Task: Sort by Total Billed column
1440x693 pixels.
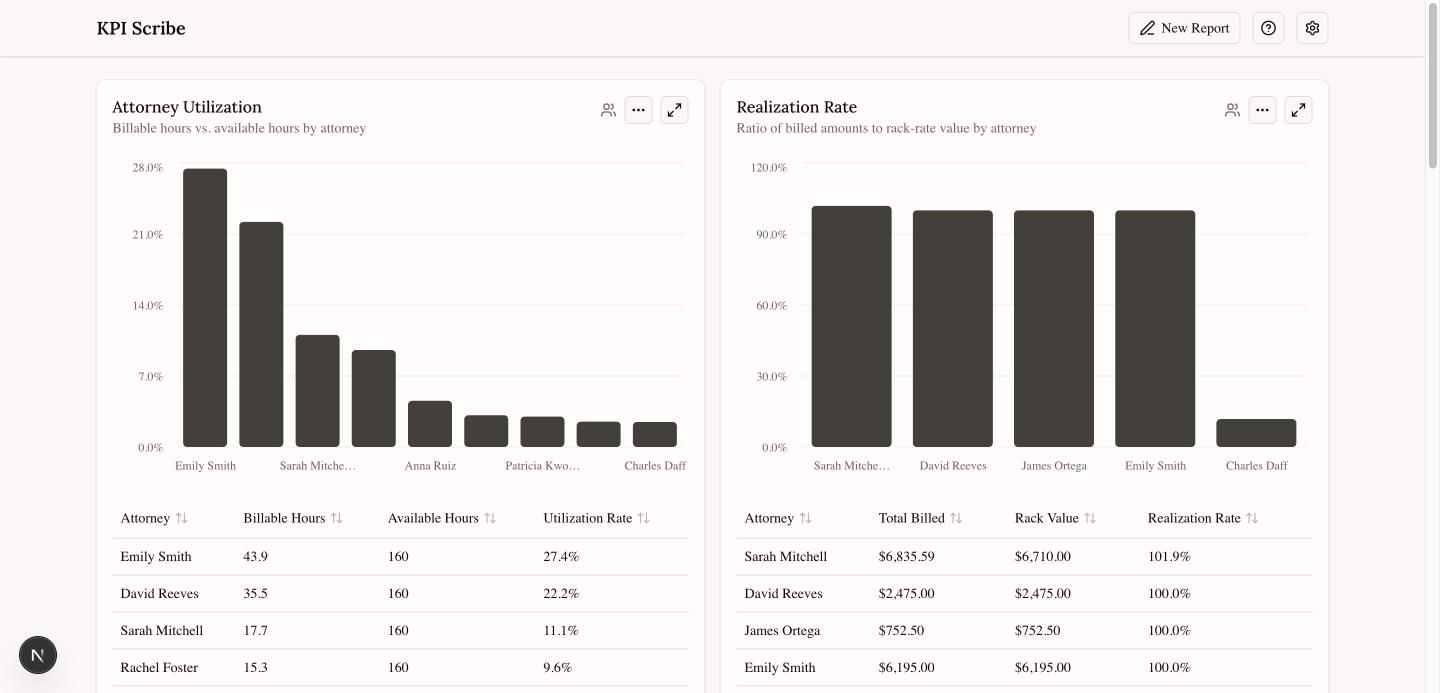Action: (920, 518)
